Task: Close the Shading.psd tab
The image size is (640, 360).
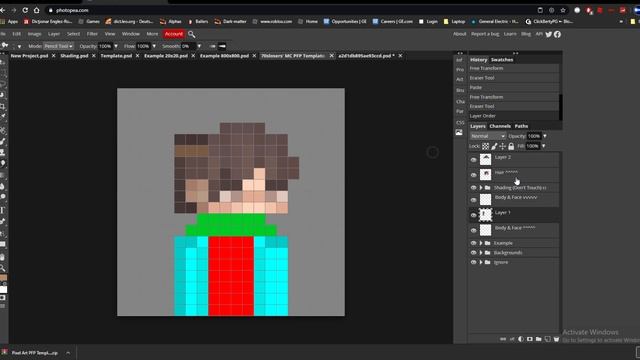Action: point(93,56)
